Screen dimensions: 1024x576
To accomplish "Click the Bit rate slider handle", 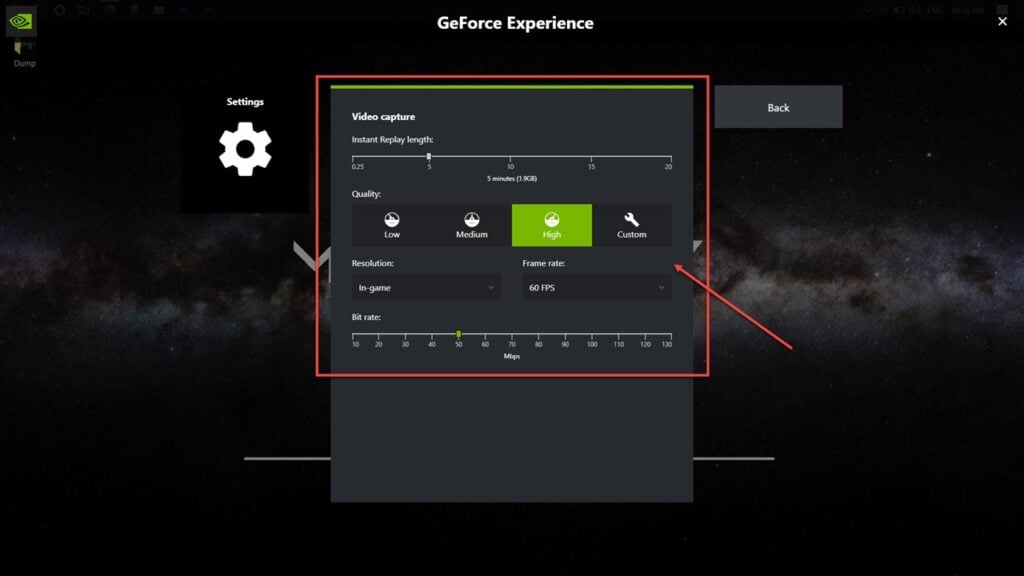I will tap(458, 334).
